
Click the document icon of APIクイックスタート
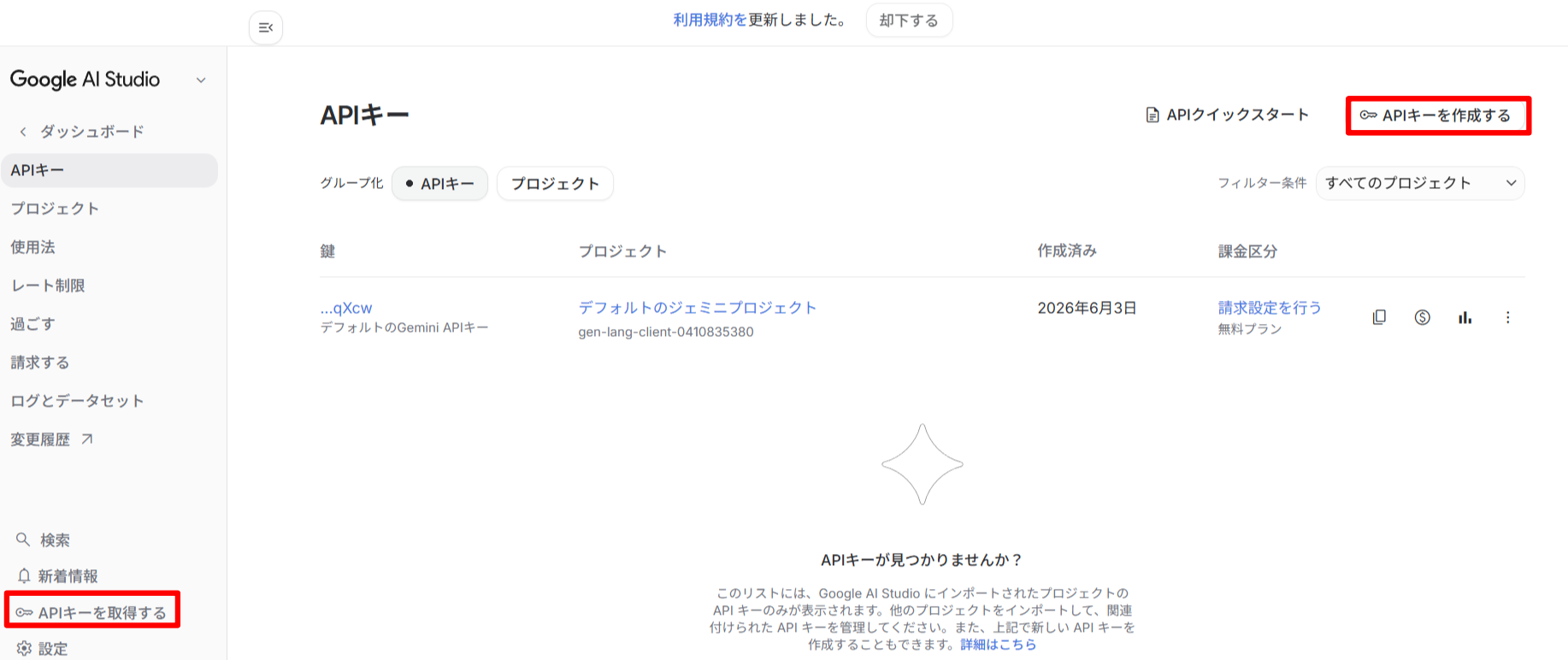1152,115
